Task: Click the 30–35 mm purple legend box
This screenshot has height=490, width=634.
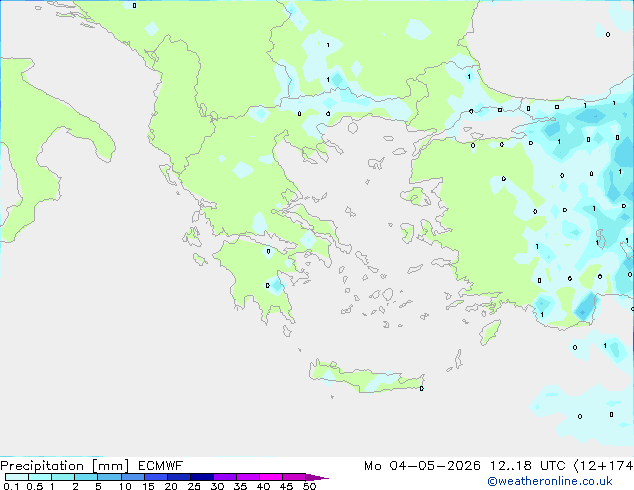Action: pyautogui.click(x=224, y=477)
